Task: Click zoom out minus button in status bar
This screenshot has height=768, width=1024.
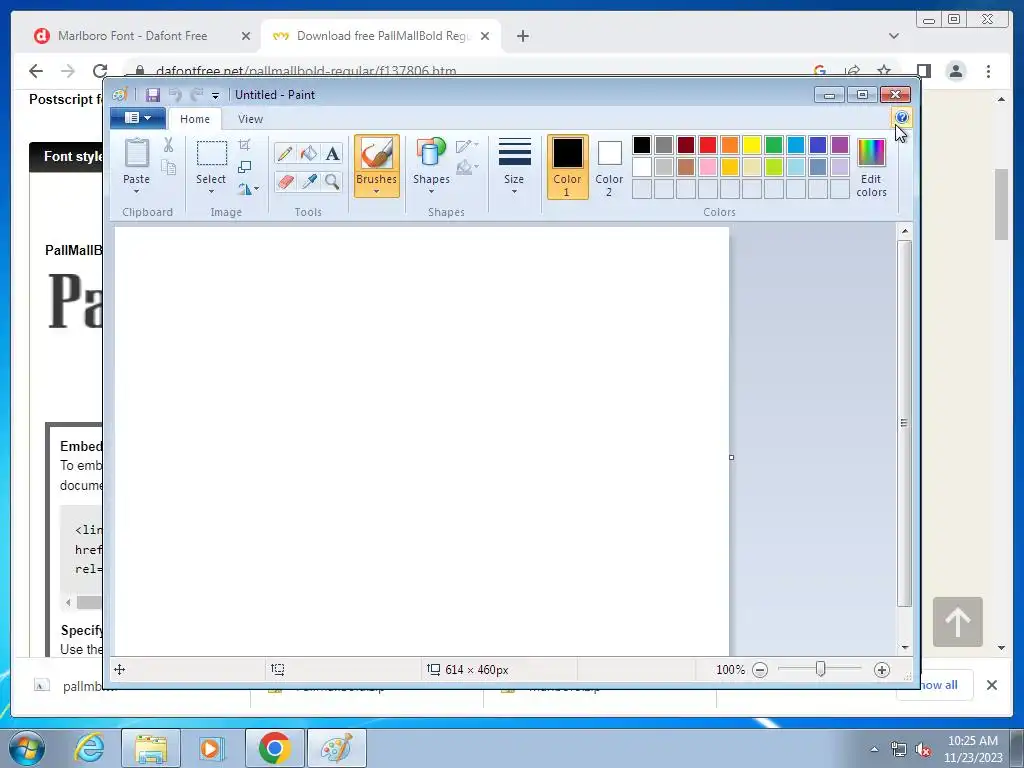Action: 760,670
